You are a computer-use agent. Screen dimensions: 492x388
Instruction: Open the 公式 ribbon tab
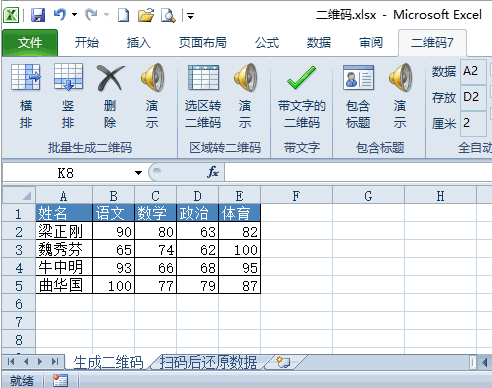(267, 43)
